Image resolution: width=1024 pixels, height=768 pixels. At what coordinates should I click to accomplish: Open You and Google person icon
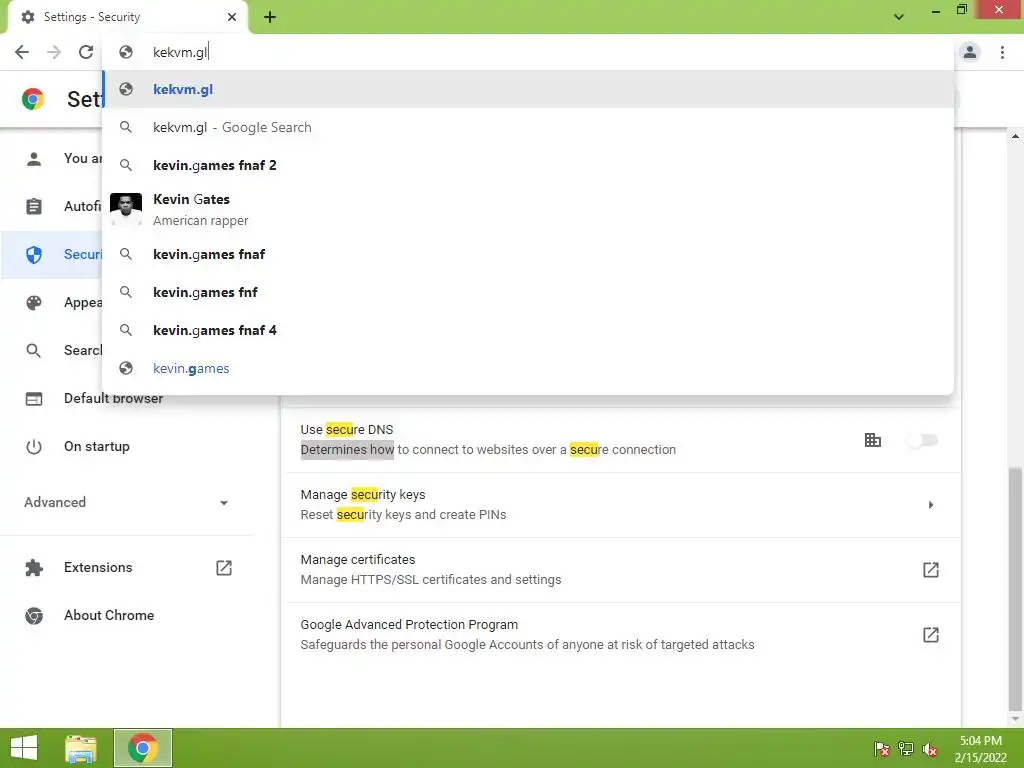click(33, 159)
